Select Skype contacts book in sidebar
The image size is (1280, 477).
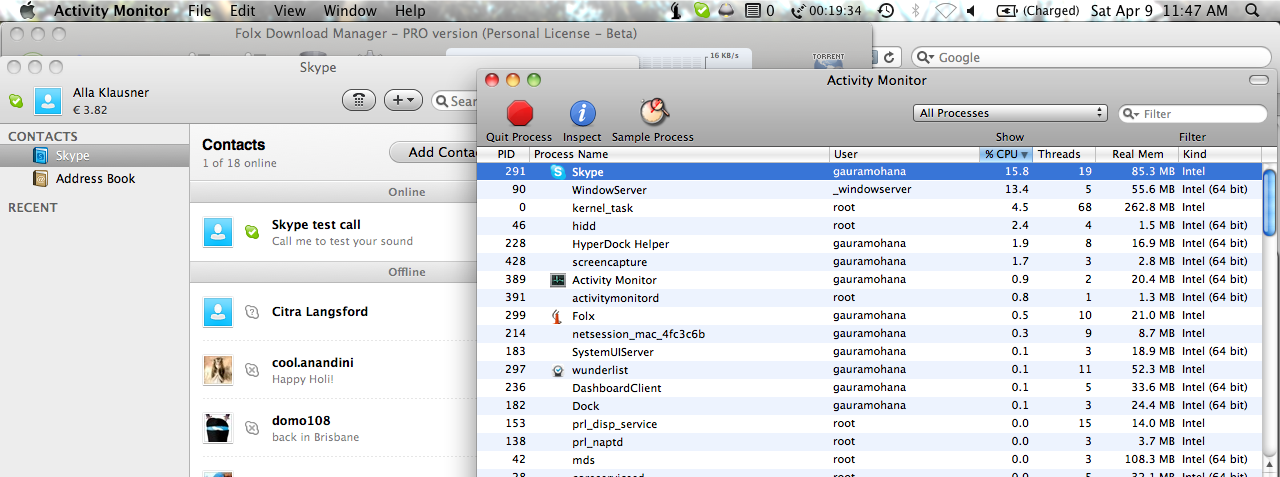(x=94, y=156)
